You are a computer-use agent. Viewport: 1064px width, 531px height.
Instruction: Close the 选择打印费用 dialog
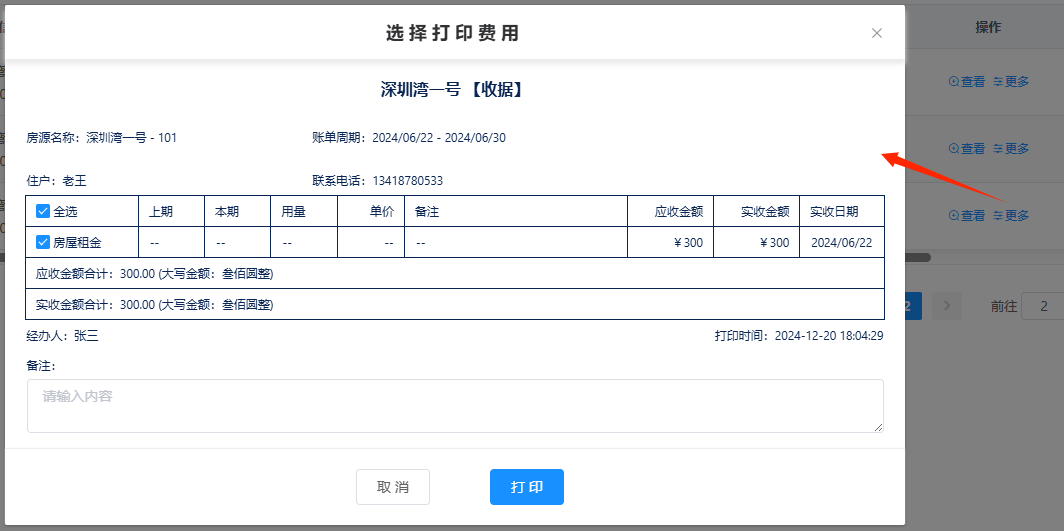877,33
